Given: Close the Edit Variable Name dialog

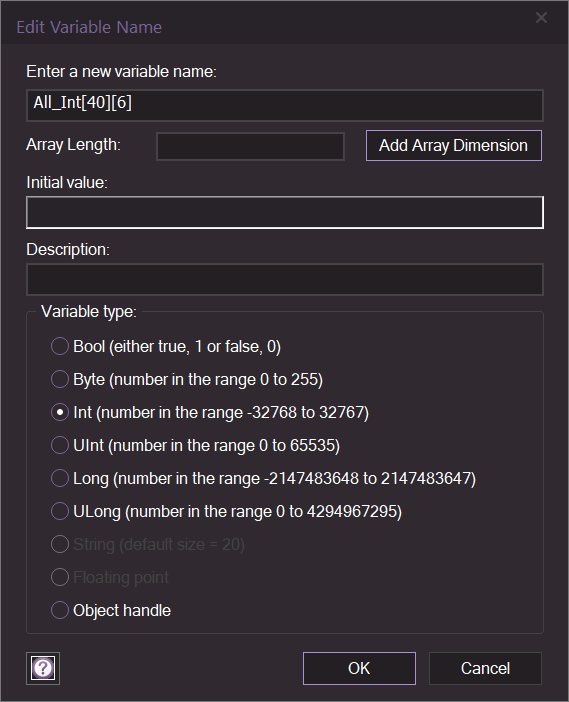Looking at the screenshot, I should pyautogui.click(x=541, y=18).
